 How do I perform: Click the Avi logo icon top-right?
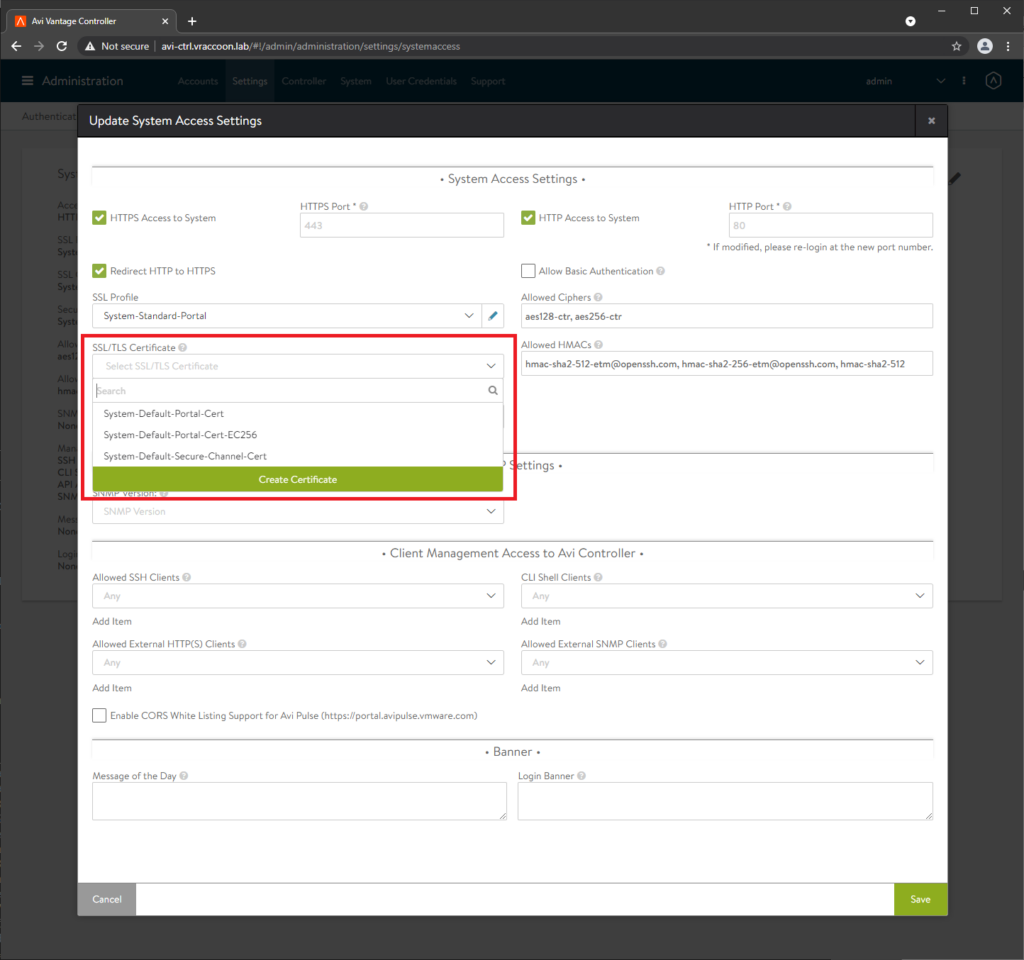[x=993, y=81]
